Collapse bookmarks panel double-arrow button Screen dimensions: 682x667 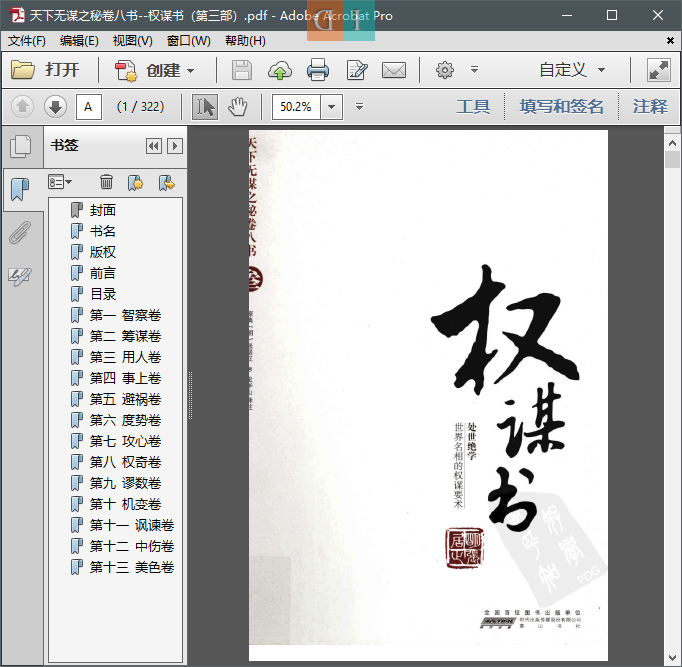(x=154, y=146)
